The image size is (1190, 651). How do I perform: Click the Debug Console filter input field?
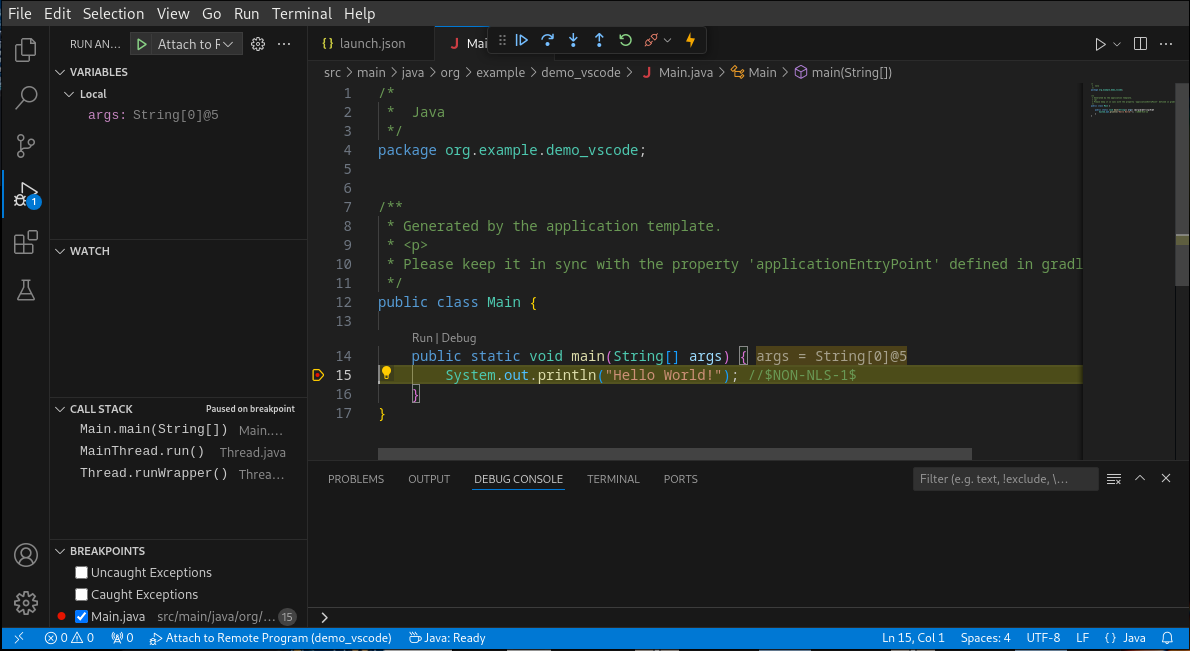point(1004,478)
